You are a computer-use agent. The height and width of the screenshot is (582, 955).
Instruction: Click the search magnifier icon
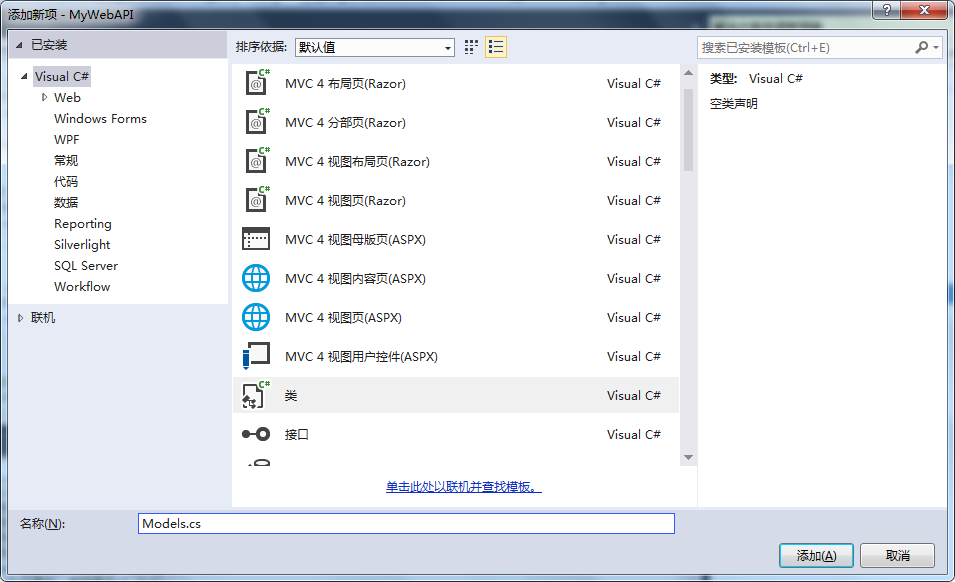click(922, 47)
